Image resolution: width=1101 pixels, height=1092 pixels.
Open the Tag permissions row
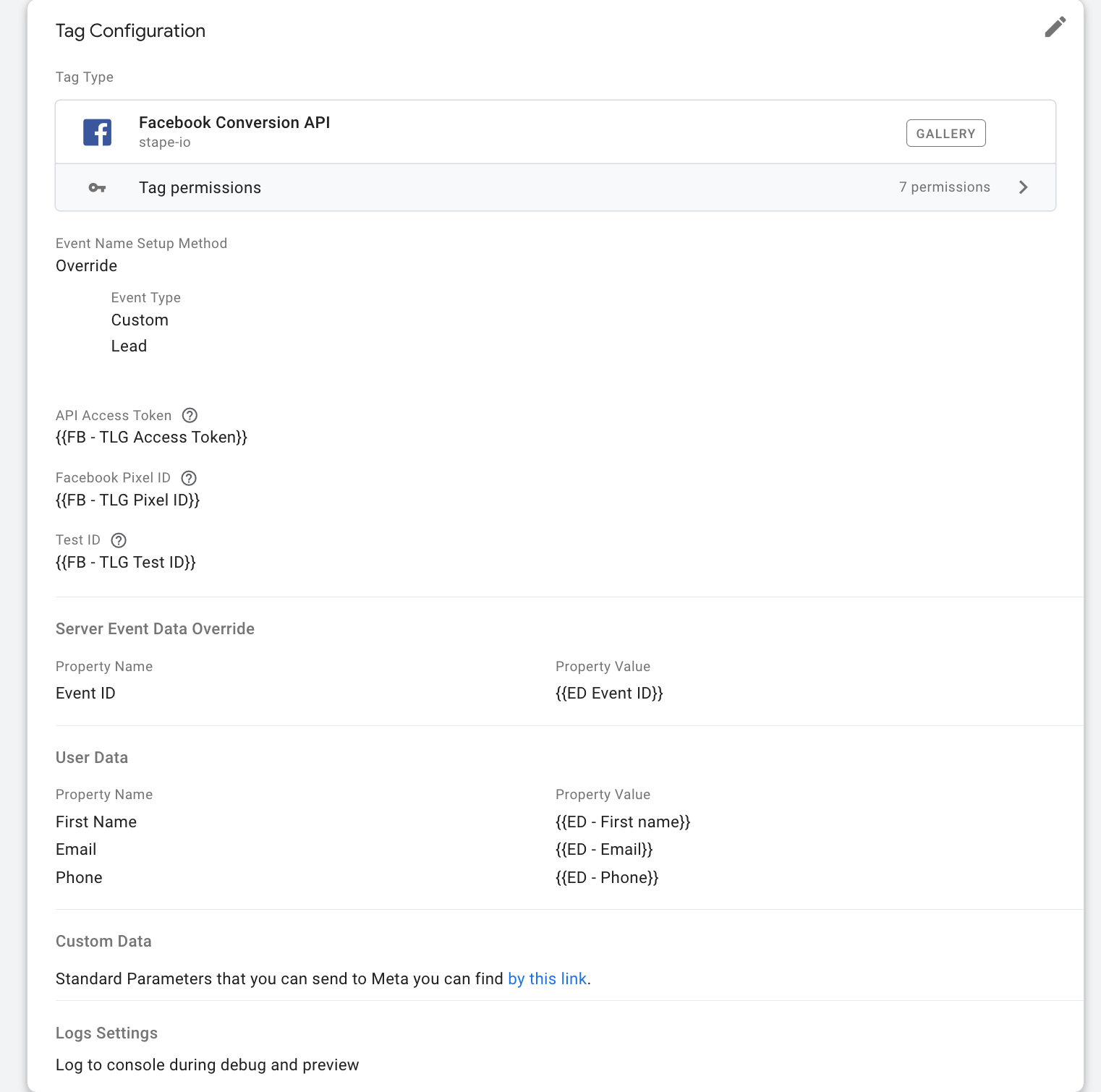[x=556, y=187]
